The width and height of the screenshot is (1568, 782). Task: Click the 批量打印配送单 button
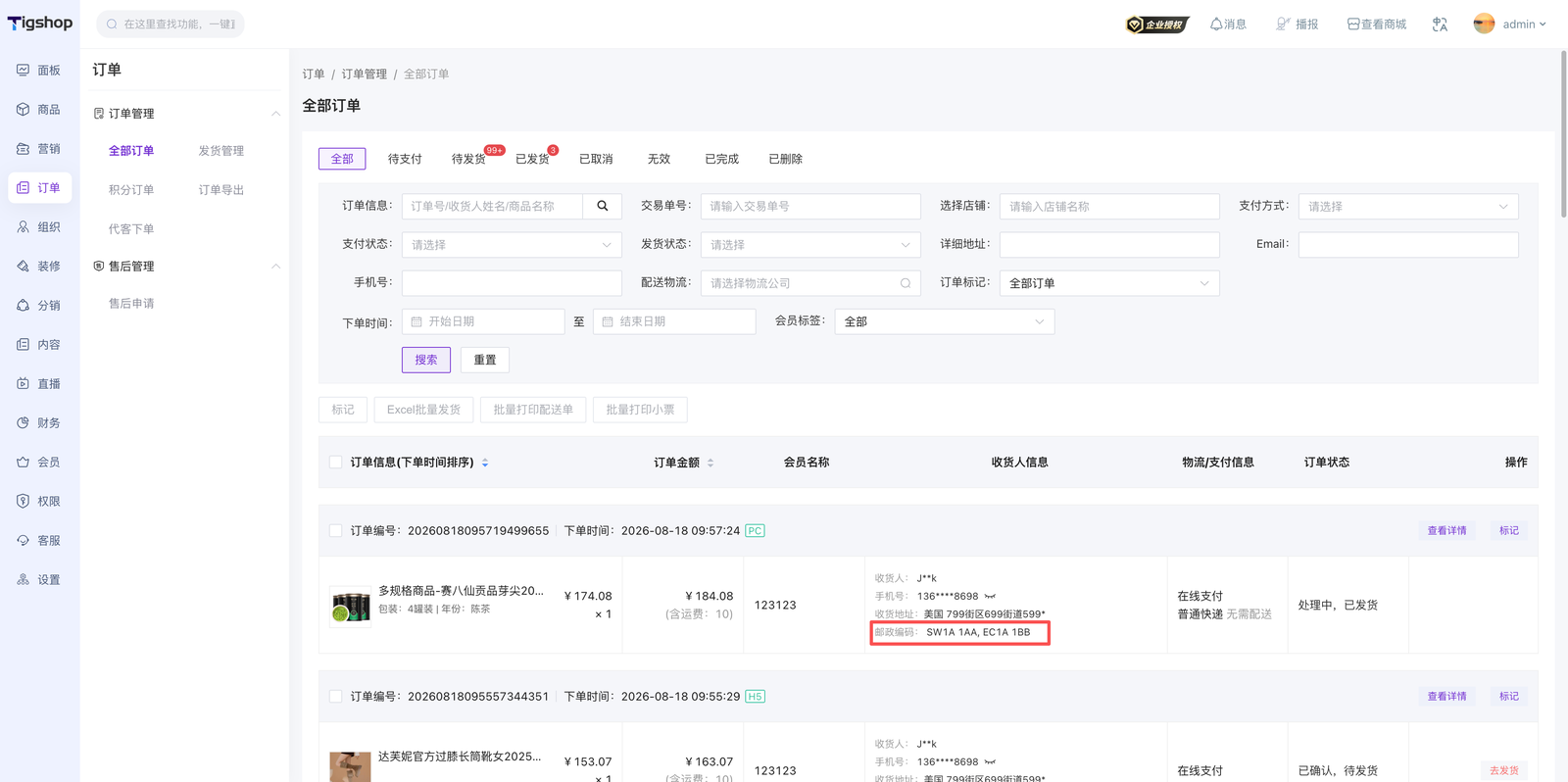533,410
